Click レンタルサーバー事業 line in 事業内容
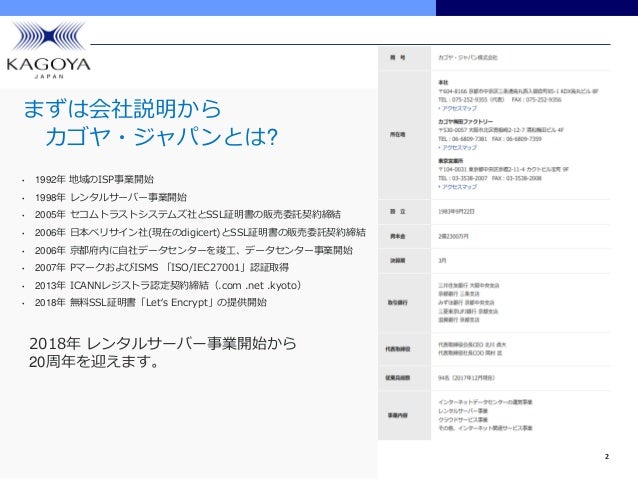This screenshot has height=479, width=638. click(463, 411)
